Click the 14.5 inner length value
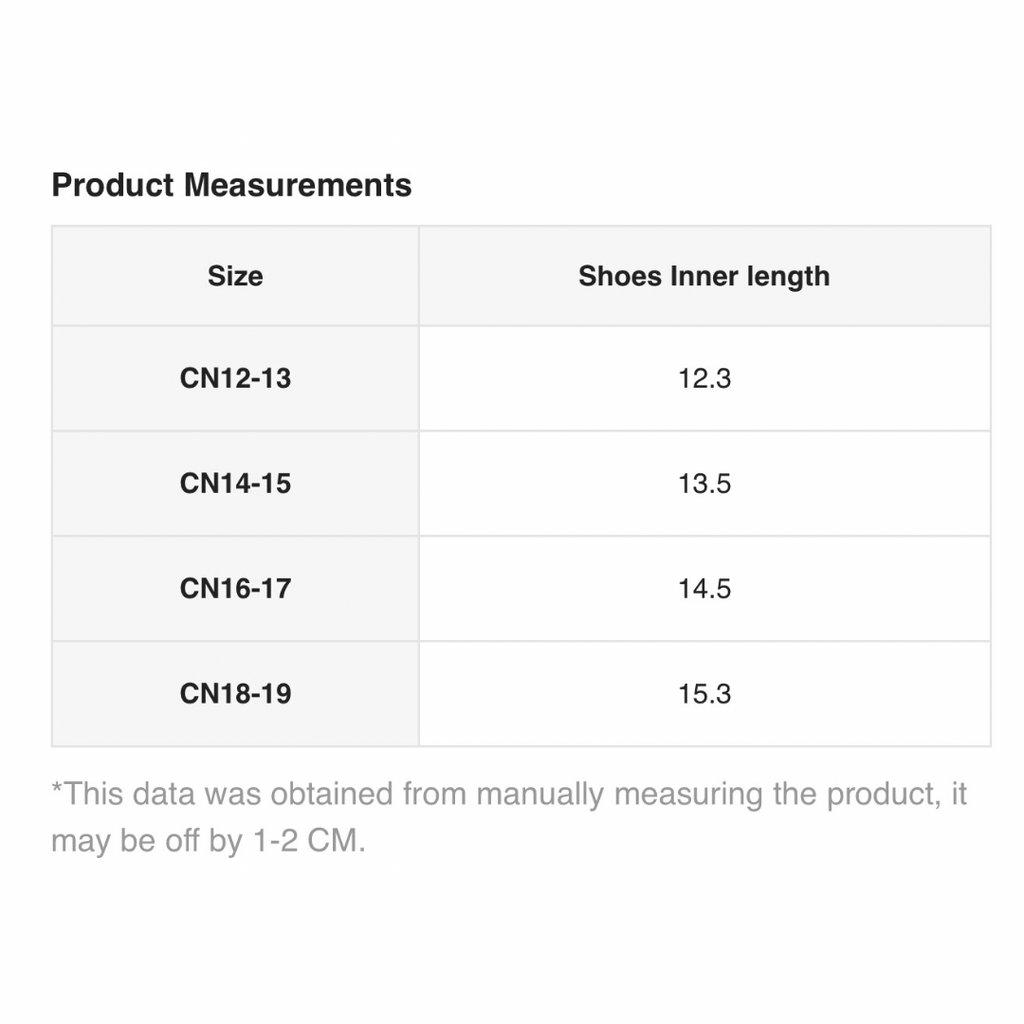 click(704, 589)
